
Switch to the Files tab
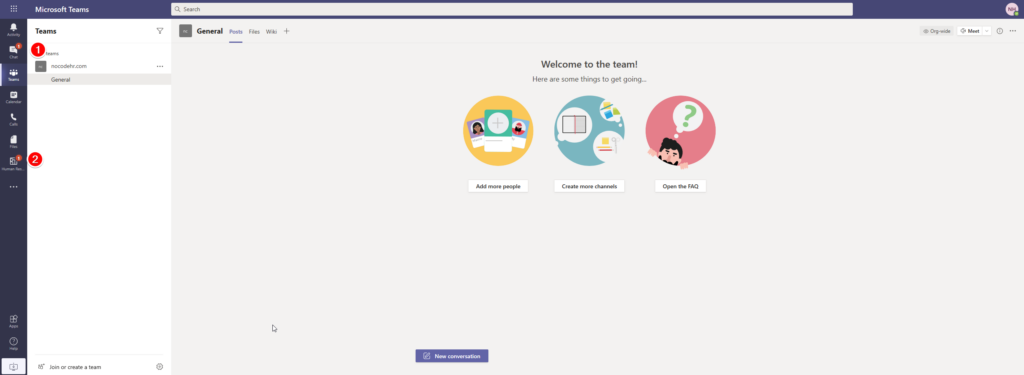(254, 31)
